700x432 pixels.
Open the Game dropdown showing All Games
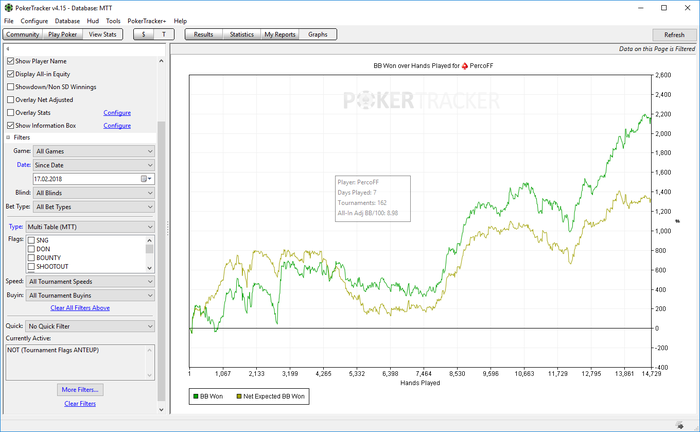coord(94,150)
